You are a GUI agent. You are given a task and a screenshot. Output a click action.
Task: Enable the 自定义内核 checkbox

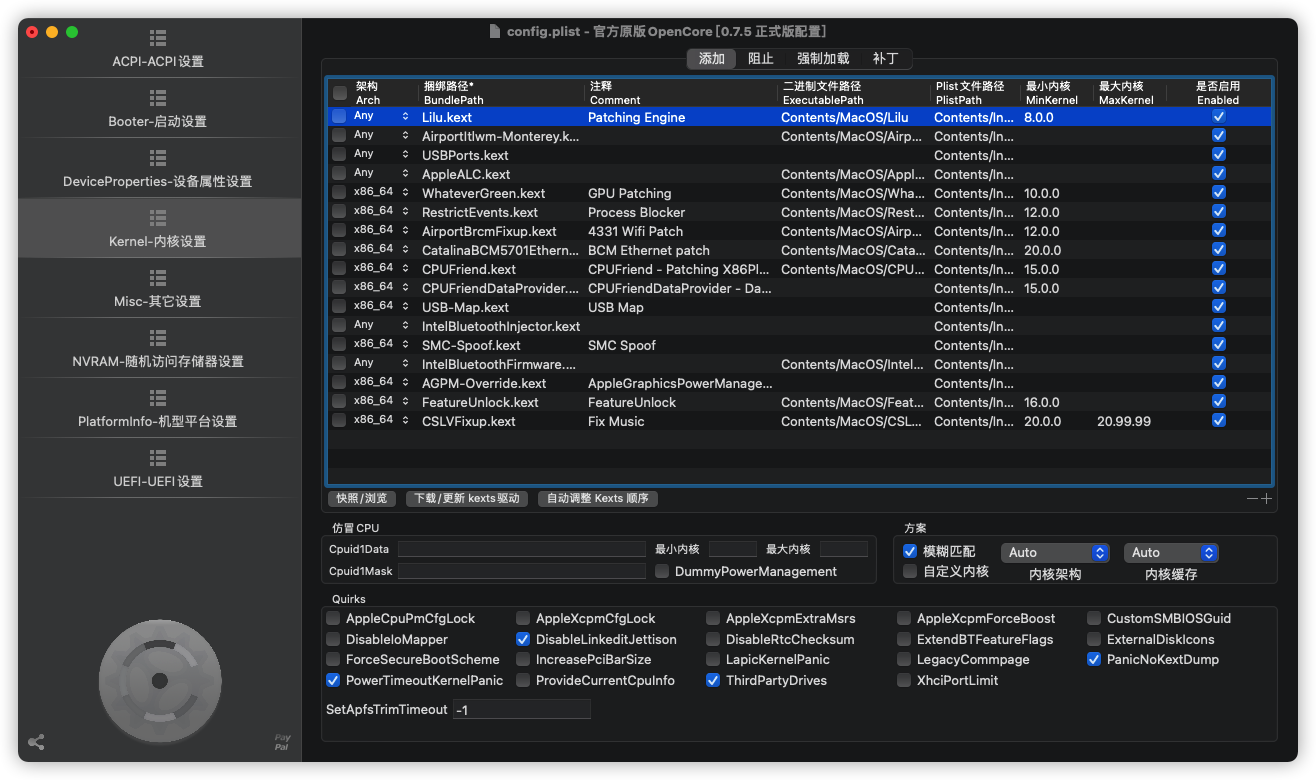(910, 571)
